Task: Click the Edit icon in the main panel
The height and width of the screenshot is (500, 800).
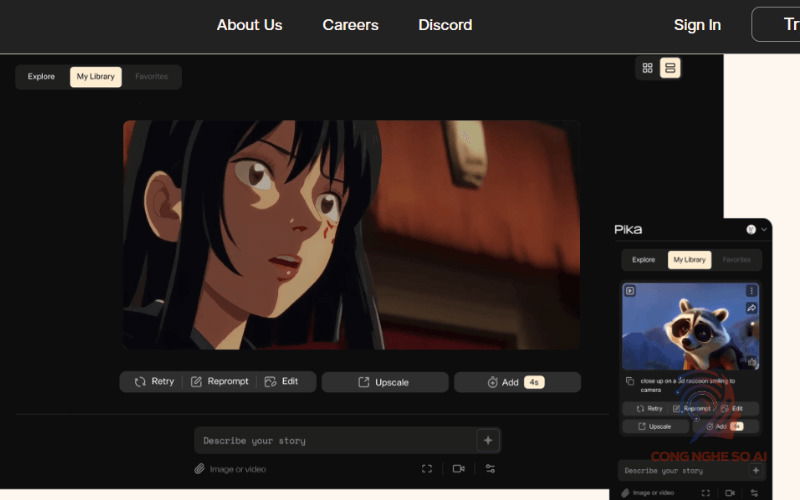Action: point(270,382)
